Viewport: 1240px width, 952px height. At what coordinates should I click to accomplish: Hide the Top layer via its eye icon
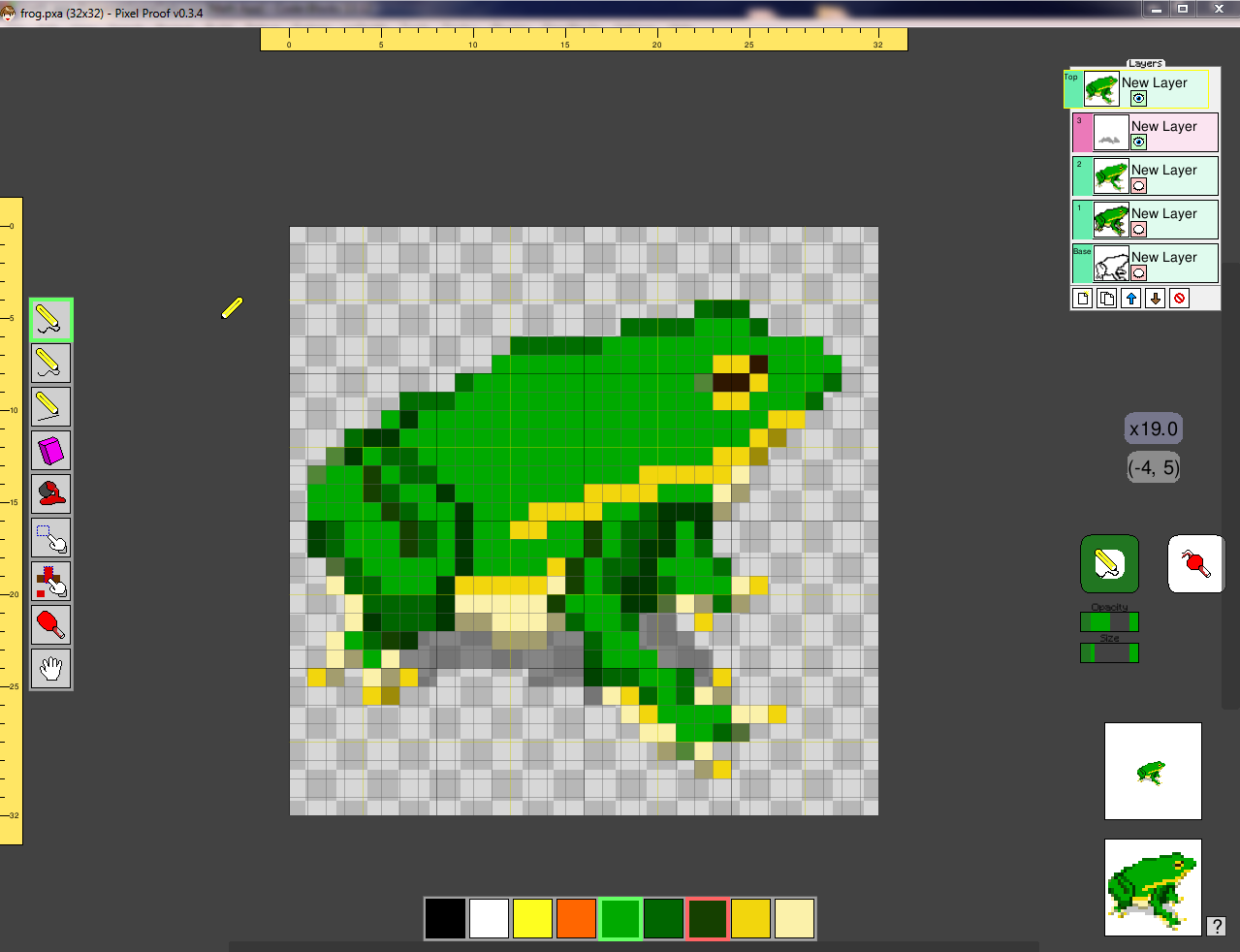[x=1138, y=99]
